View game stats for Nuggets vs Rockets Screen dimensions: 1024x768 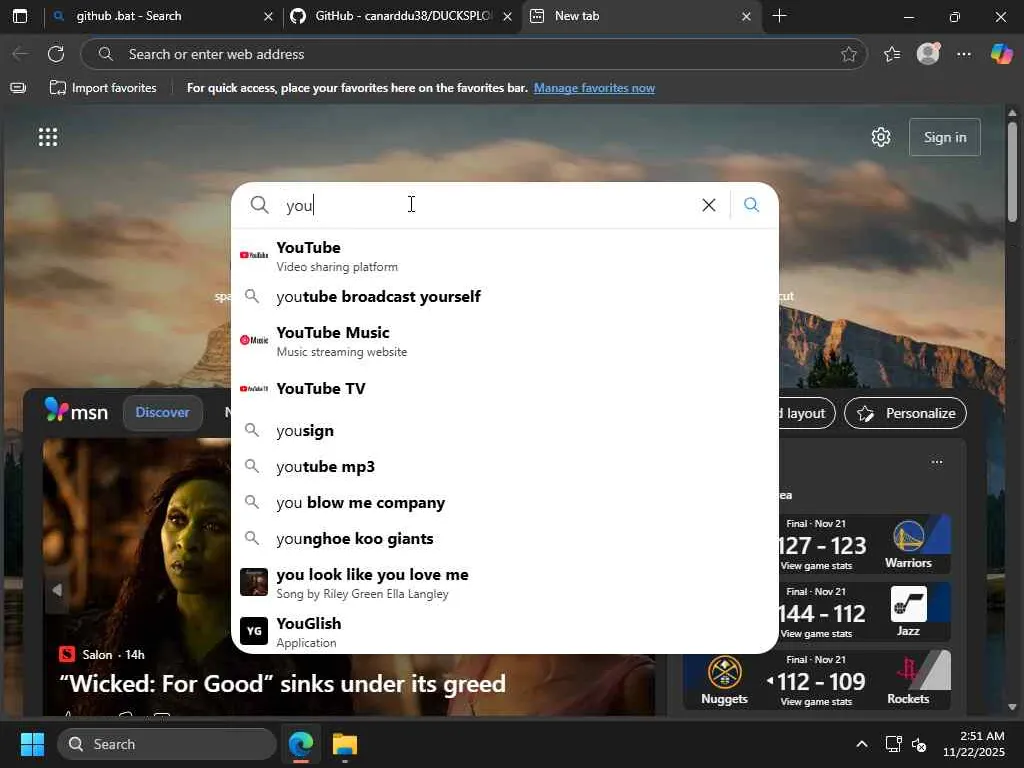tap(816, 701)
